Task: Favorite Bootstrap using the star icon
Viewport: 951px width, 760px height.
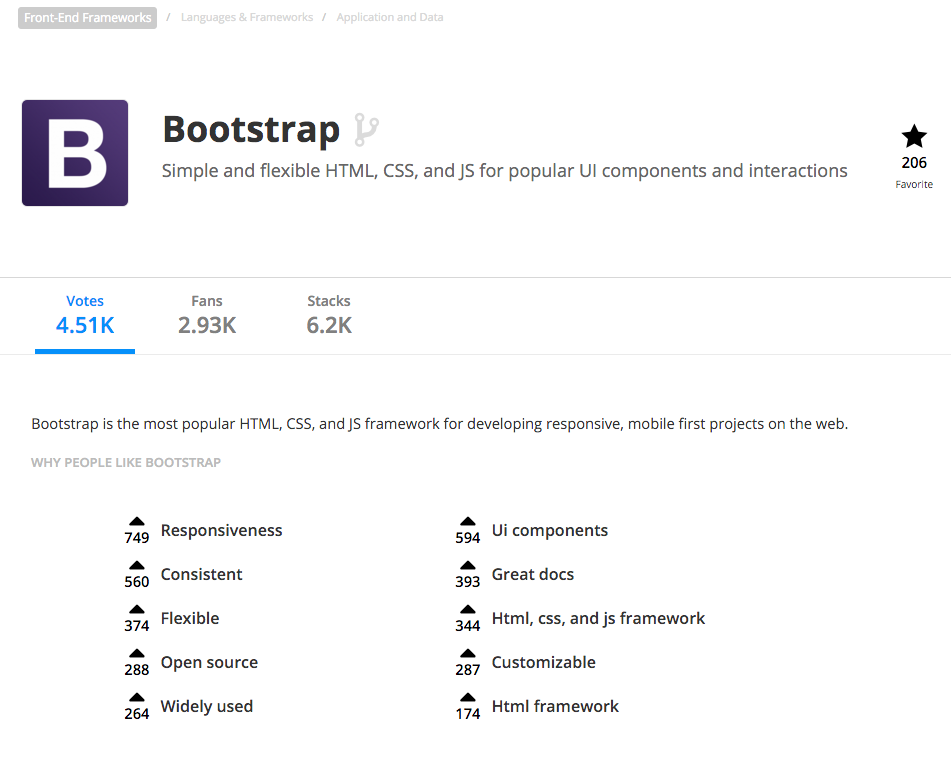Action: click(913, 136)
